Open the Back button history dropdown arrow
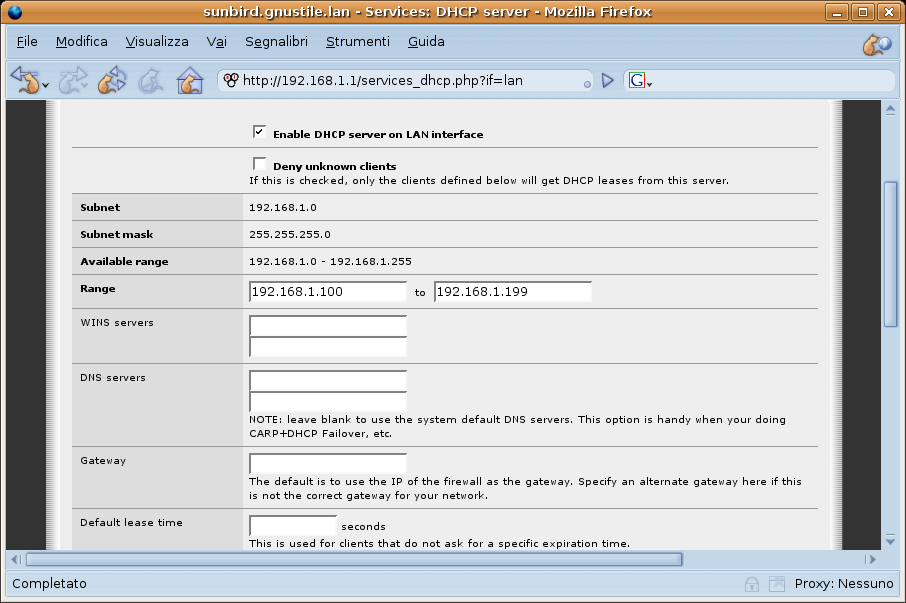The height and width of the screenshot is (603, 906). point(46,85)
